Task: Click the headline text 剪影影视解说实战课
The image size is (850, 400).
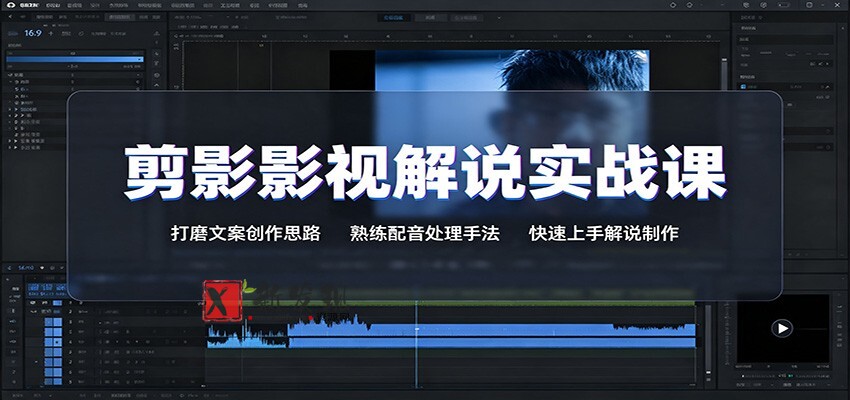Action: coord(425,172)
